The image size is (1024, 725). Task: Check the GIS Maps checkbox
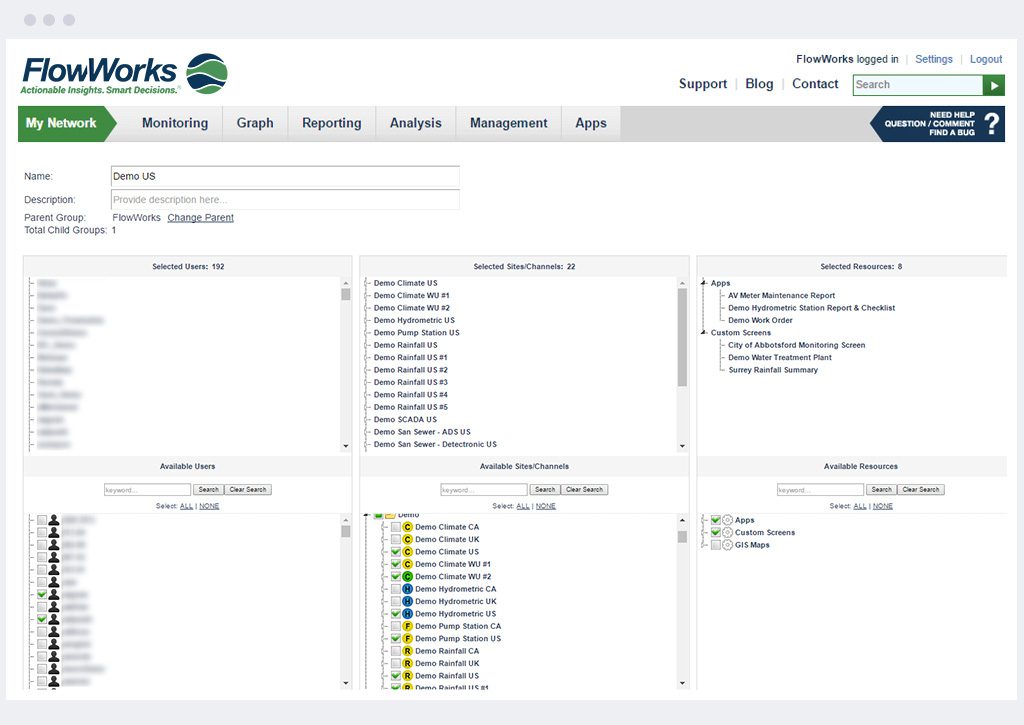click(x=716, y=545)
